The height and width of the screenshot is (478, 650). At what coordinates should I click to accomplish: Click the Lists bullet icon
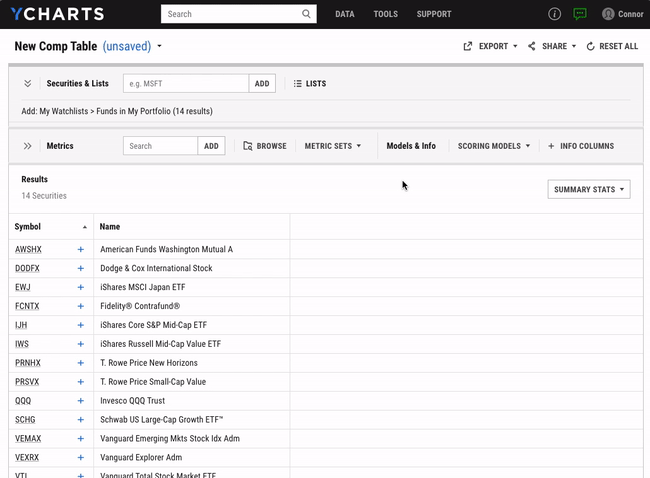pos(297,84)
